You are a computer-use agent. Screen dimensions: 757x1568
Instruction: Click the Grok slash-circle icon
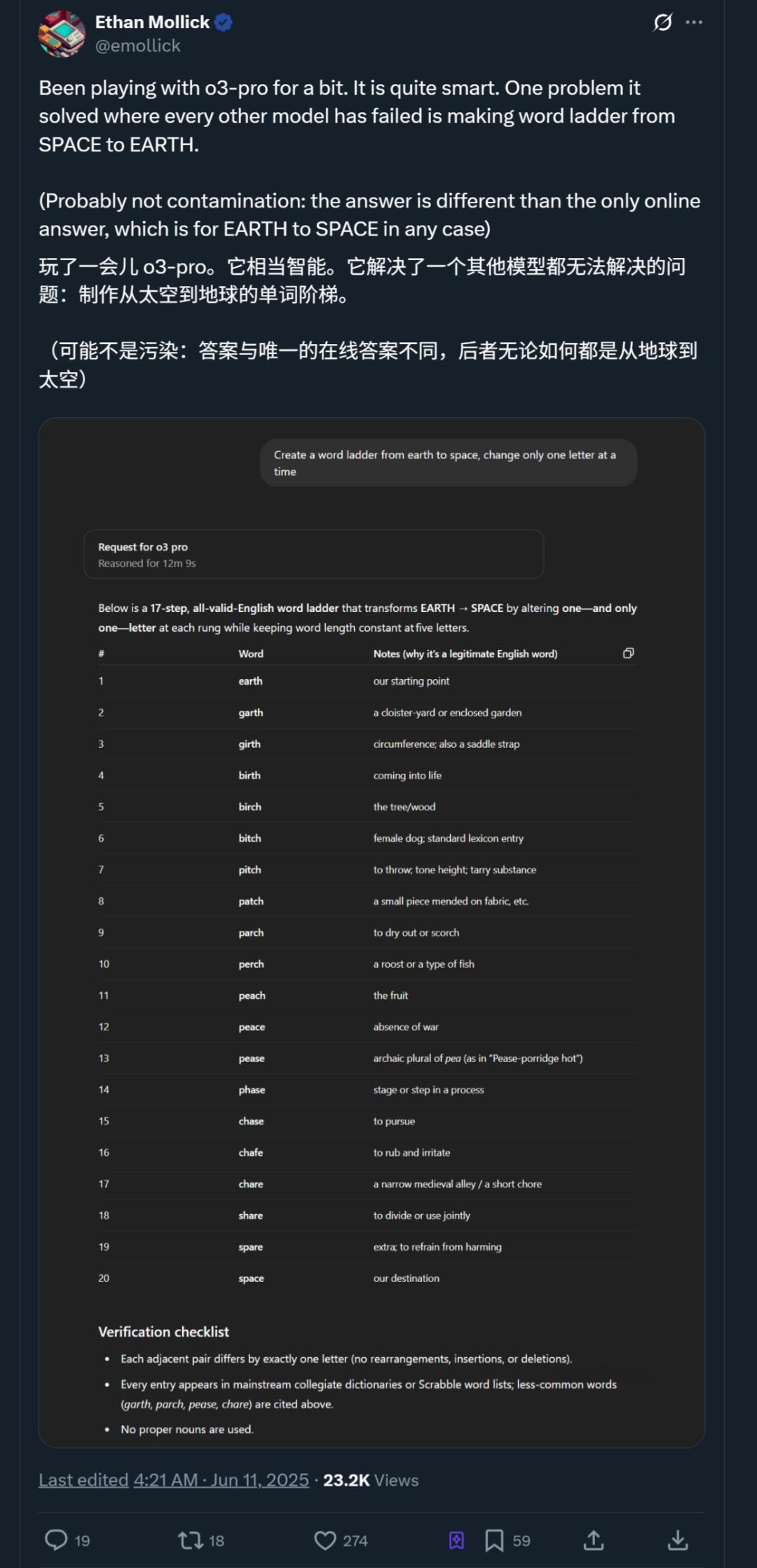662,22
